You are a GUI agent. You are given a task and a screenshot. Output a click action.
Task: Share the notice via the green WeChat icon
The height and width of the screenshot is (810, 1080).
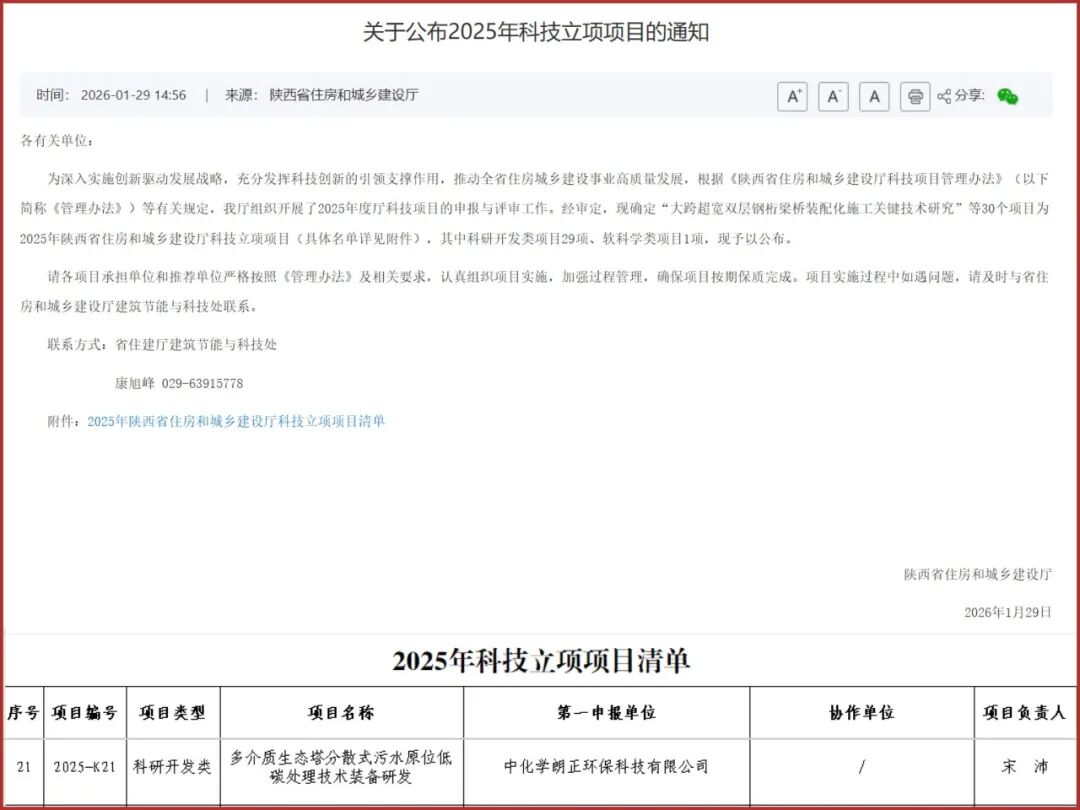1007,96
